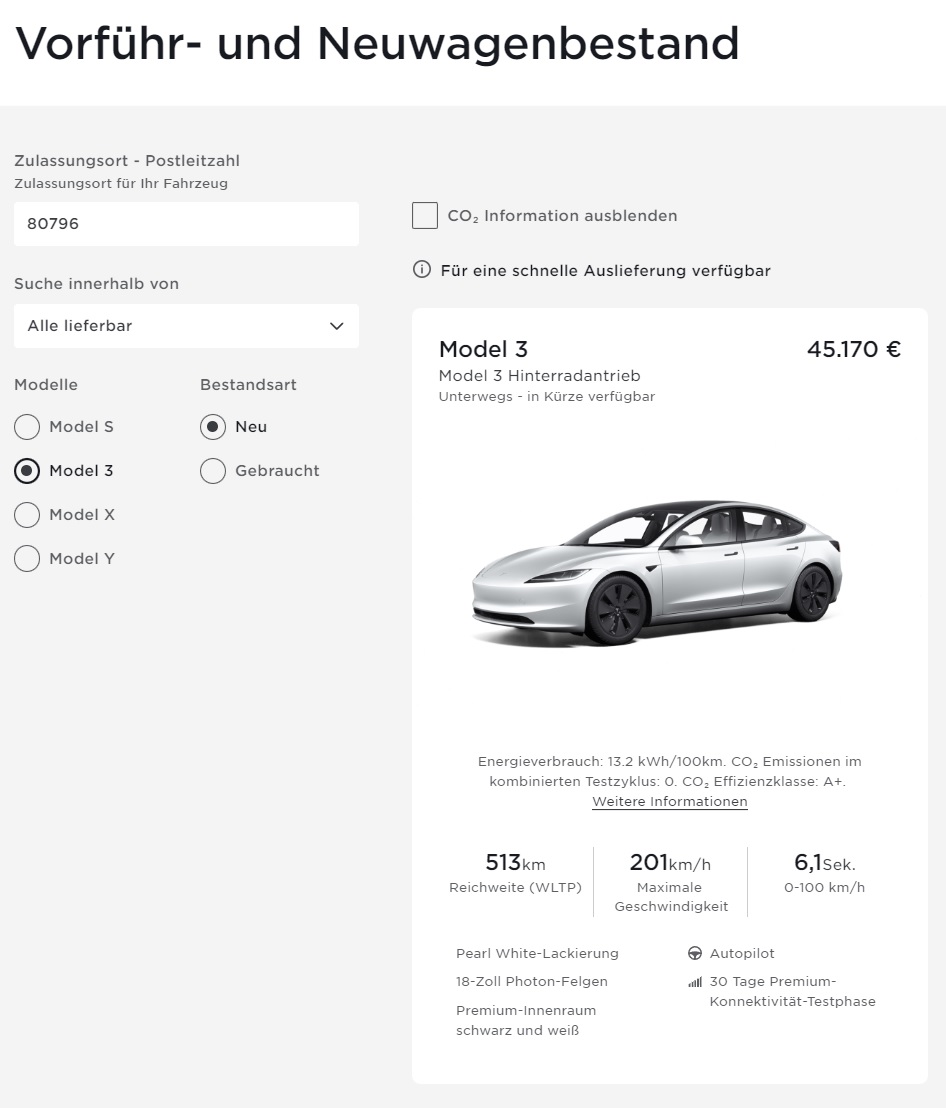
Task: Click the Model 3 listing title
Action: tap(483, 350)
